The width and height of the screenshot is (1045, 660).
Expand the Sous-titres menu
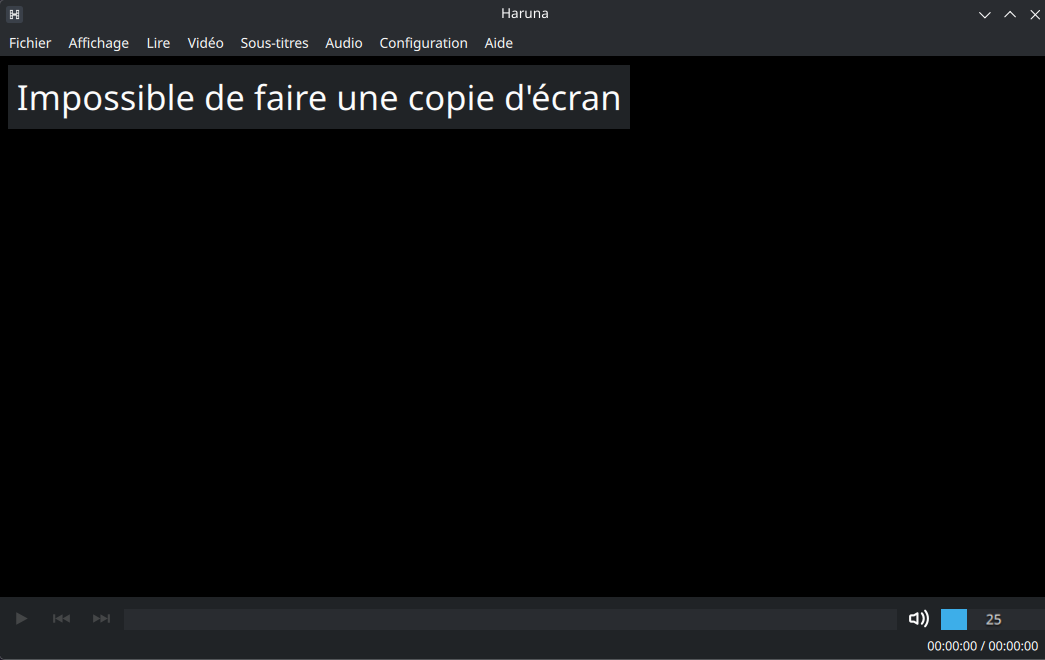274,43
